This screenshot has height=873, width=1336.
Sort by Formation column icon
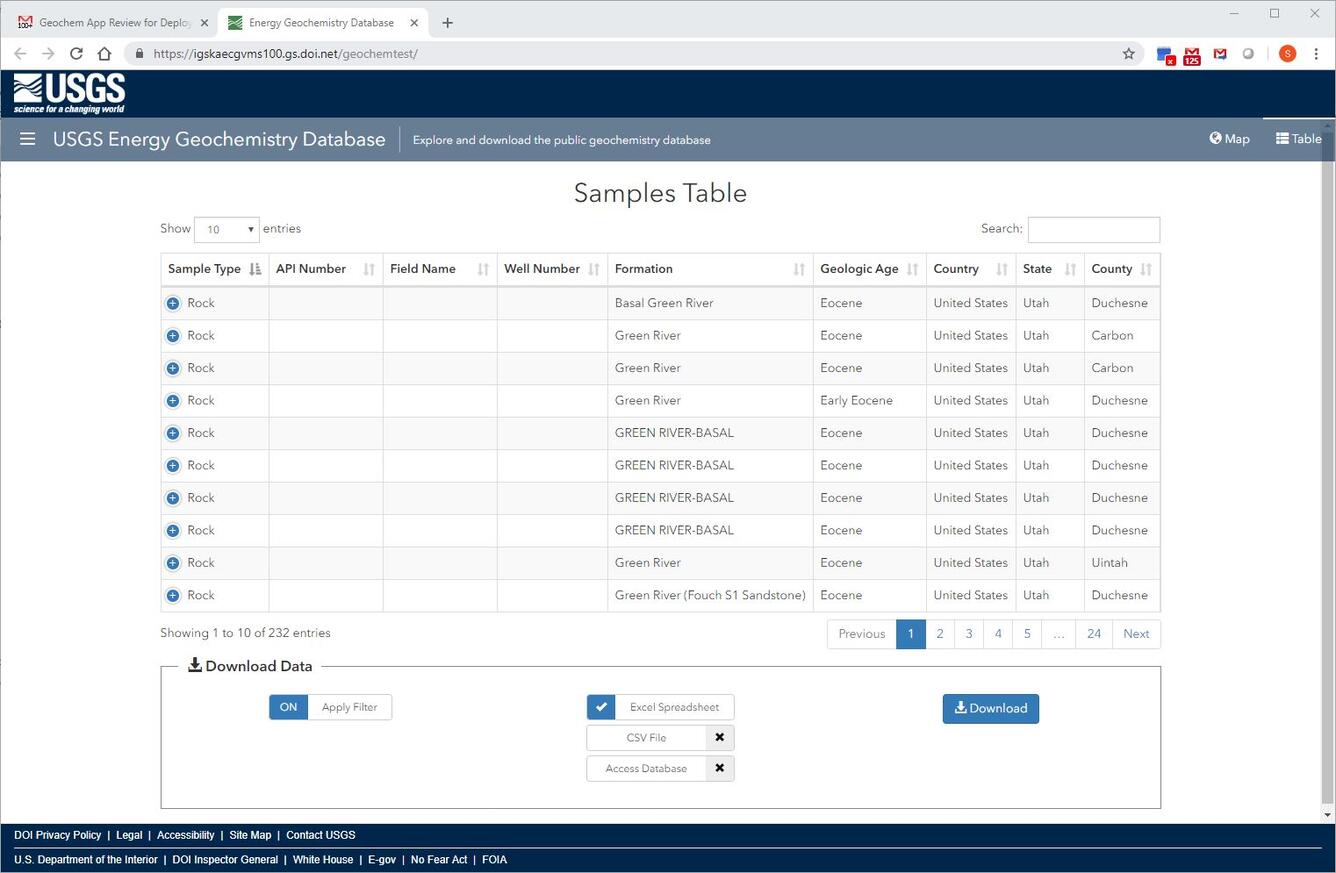point(799,269)
